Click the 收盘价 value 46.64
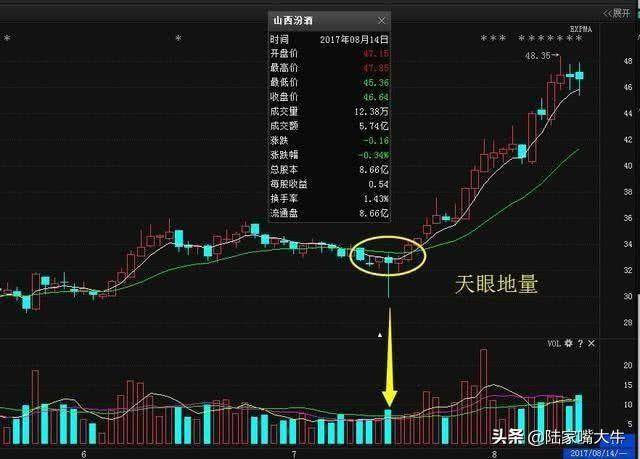This screenshot has height=459, width=640. pyautogui.click(x=376, y=98)
